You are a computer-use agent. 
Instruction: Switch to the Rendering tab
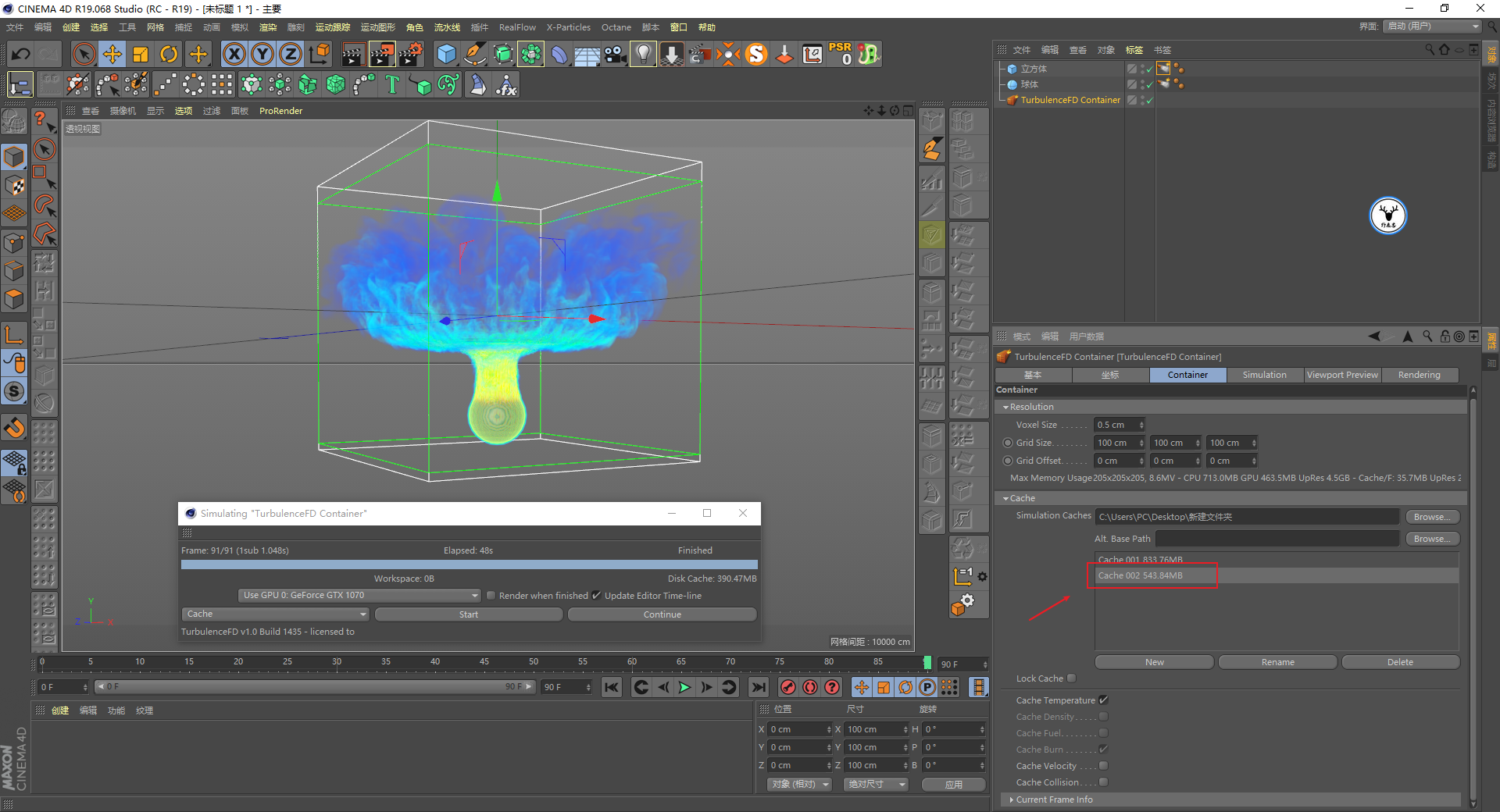click(1419, 376)
